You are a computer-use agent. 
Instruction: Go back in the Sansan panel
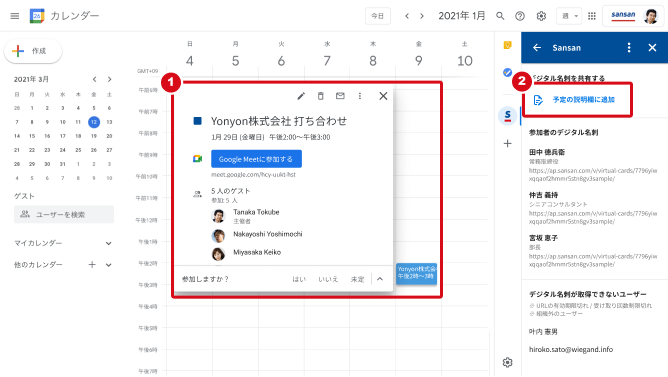tap(537, 48)
